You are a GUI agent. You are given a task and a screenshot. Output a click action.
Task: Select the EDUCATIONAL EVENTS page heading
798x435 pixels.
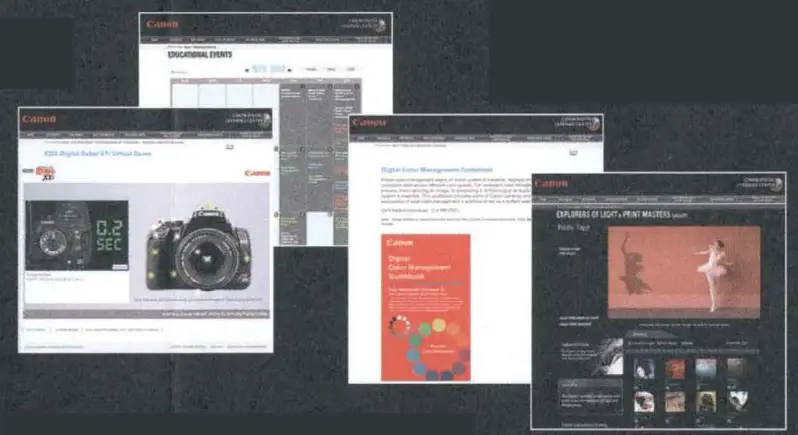pyautogui.click(x=200, y=54)
